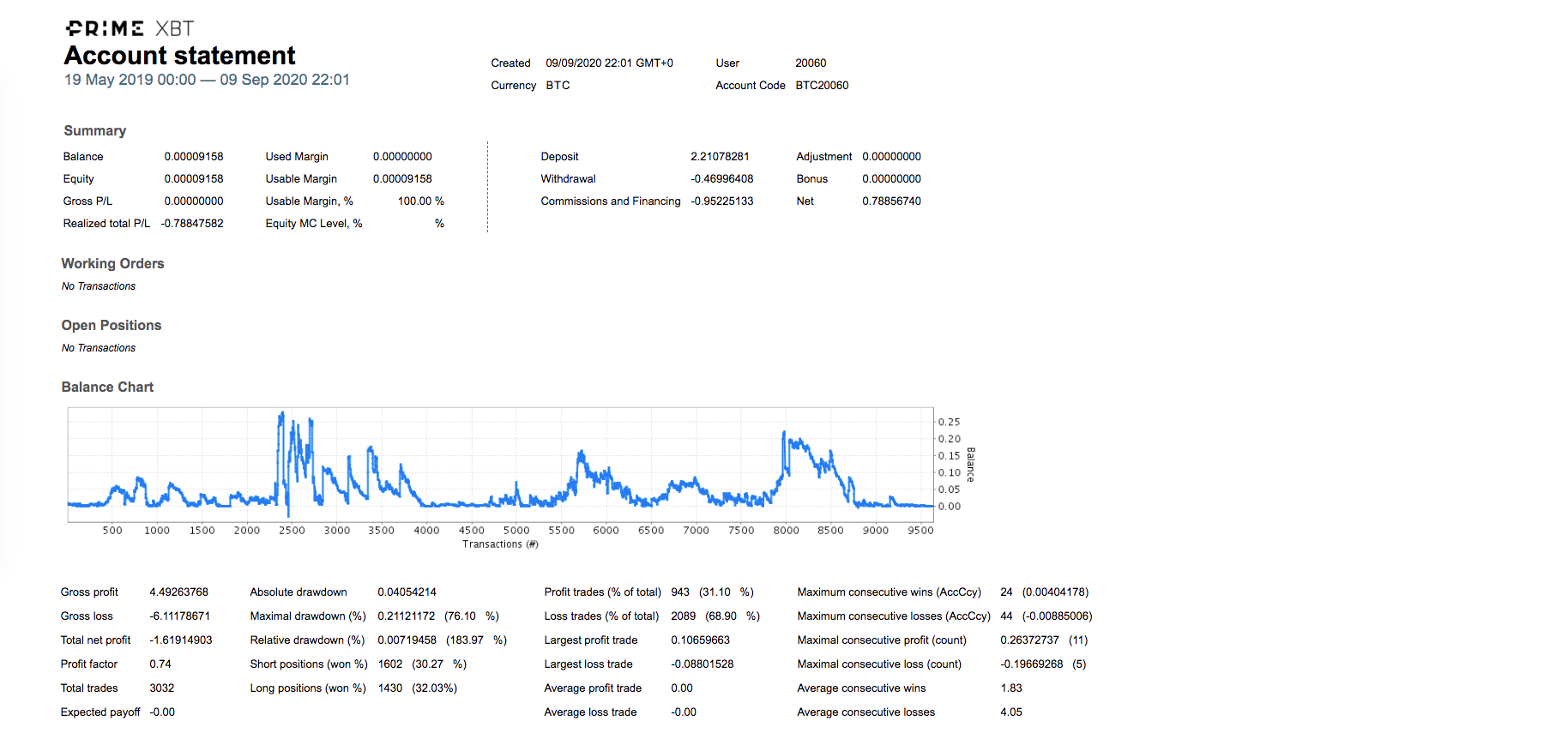1568x739 pixels.
Task: Click the Maximal drawdown (%) label
Action: [308, 616]
